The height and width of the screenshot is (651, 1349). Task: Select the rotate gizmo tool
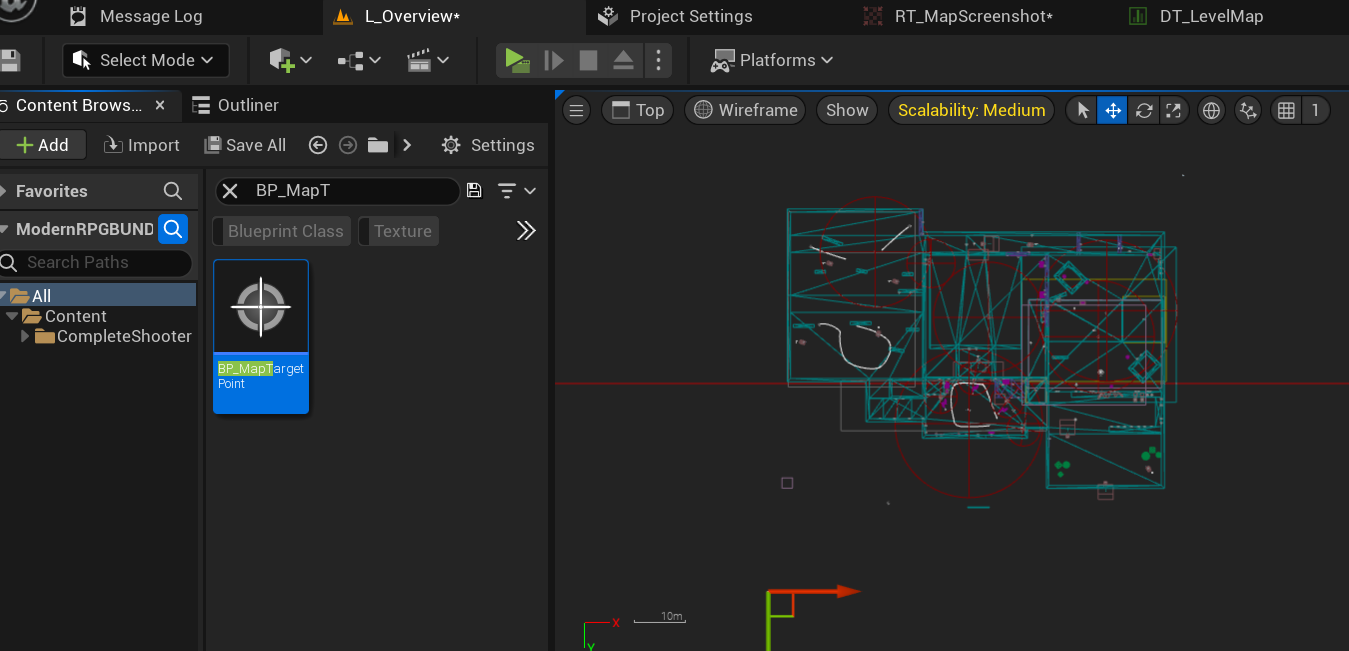tap(1144, 110)
